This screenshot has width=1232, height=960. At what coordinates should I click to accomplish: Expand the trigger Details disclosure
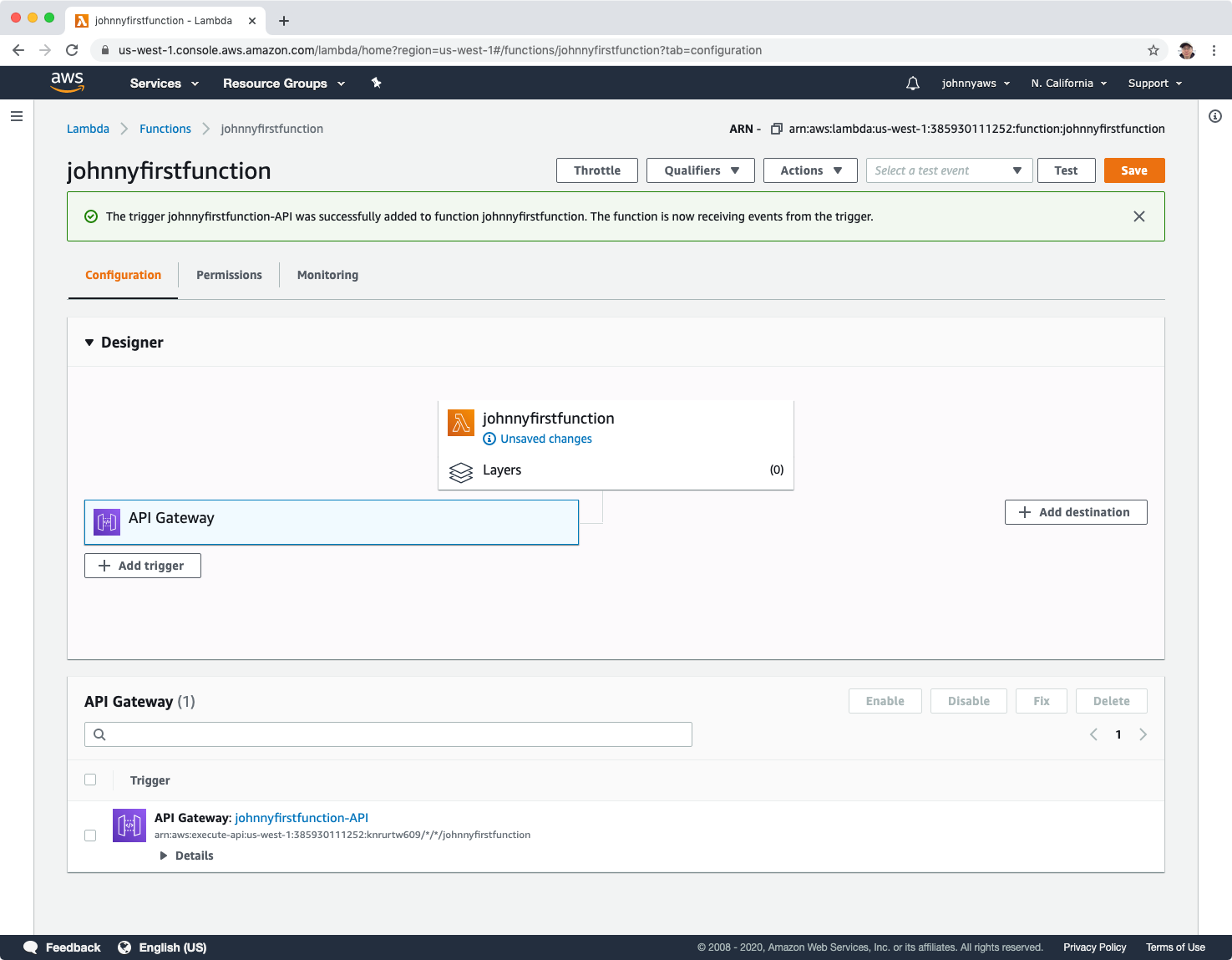(x=186, y=856)
